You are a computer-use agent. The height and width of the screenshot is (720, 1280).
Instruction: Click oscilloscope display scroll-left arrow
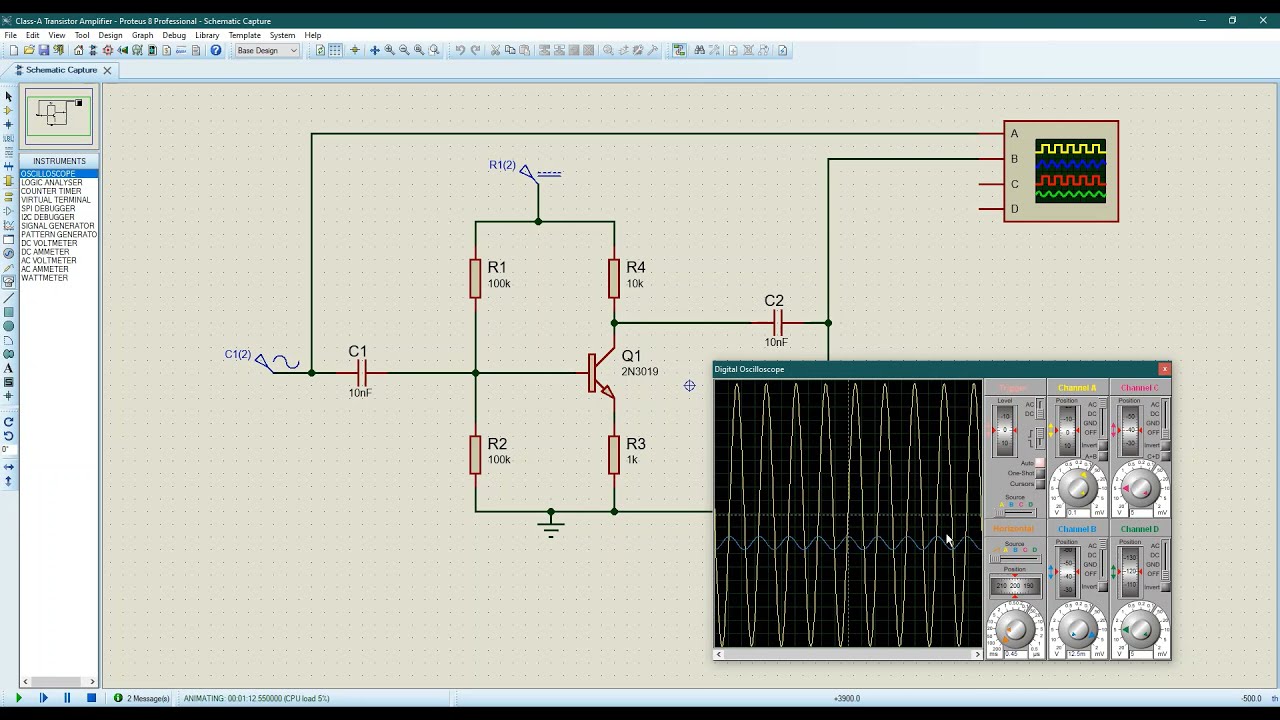[718, 654]
